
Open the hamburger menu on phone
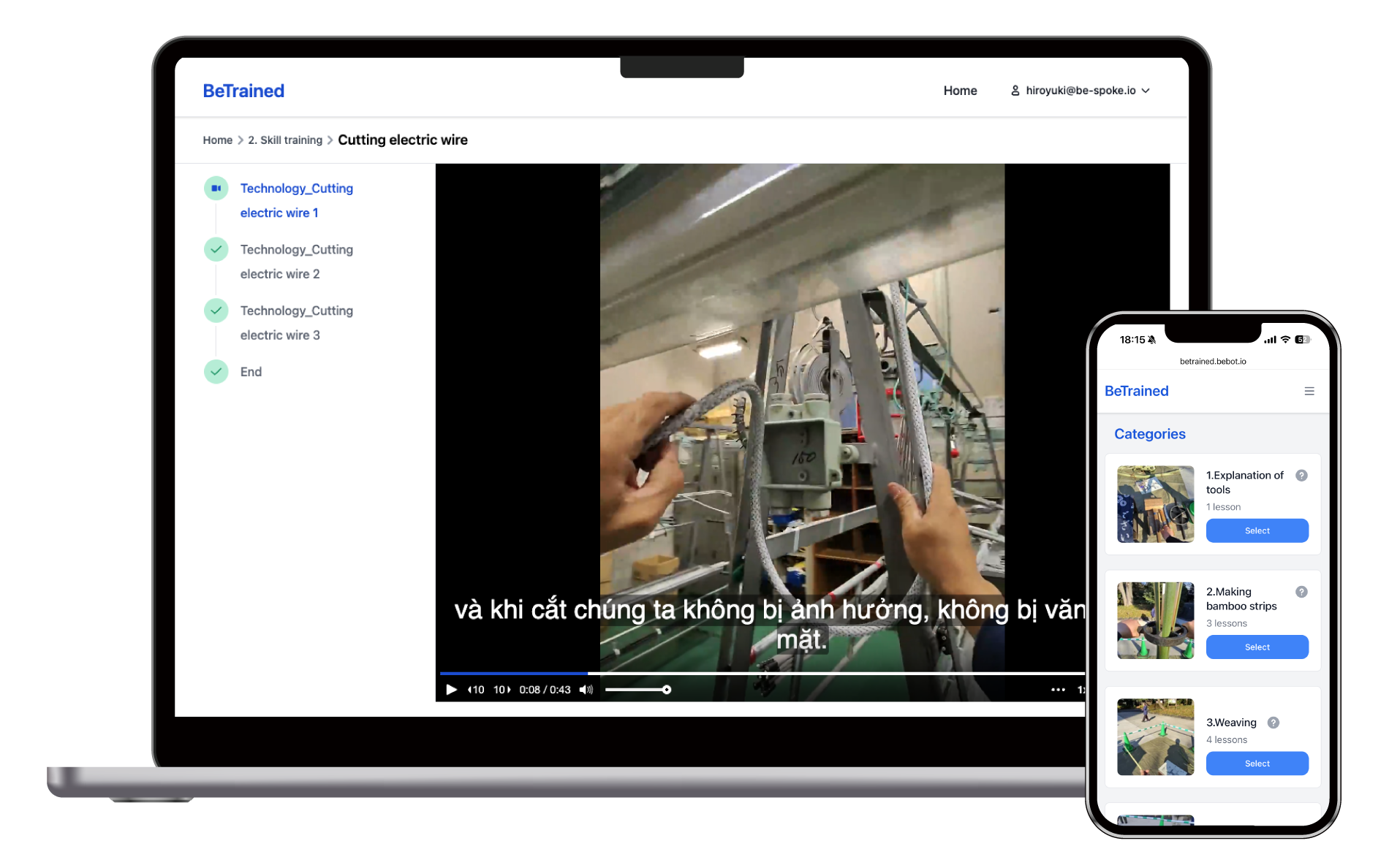pyautogui.click(x=1309, y=392)
